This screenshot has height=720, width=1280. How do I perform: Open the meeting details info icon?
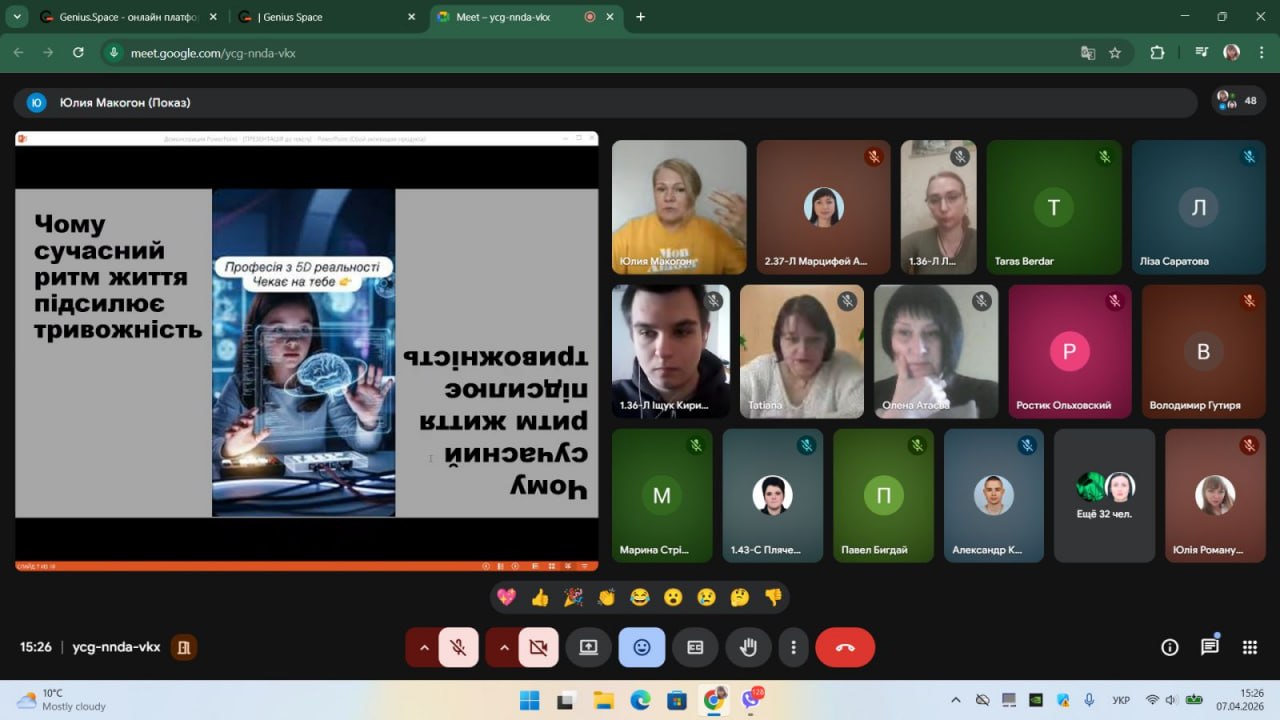tap(1169, 647)
